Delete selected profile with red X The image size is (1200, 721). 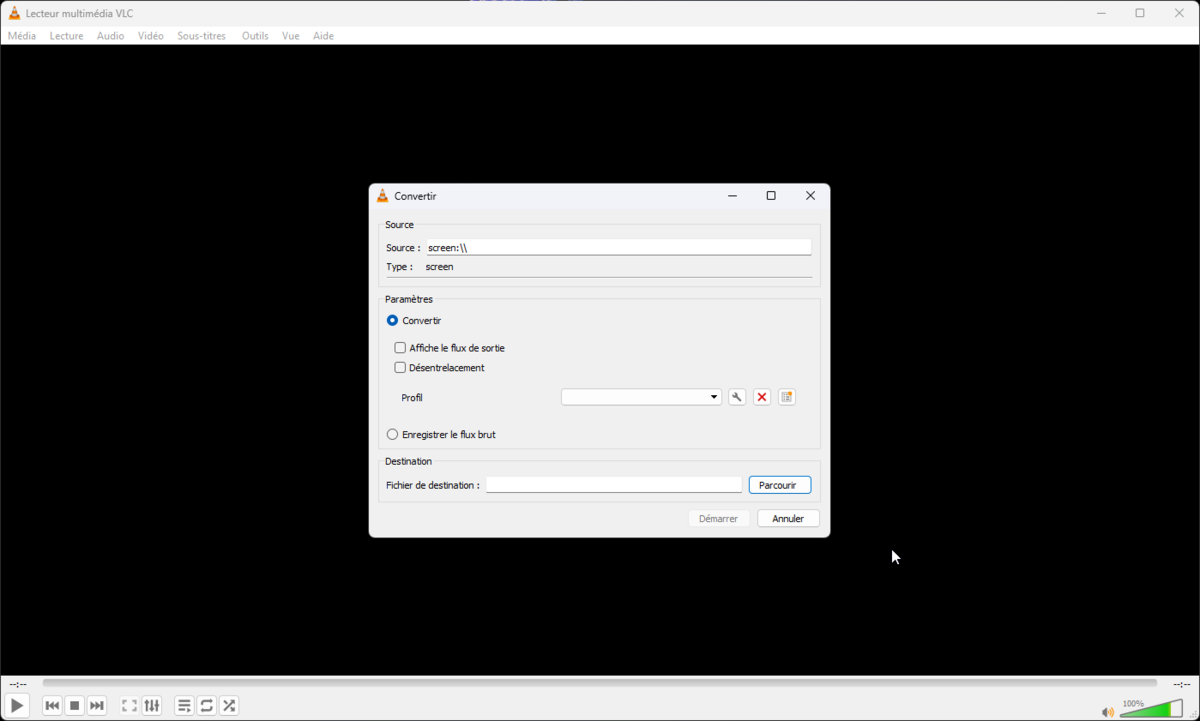tap(762, 397)
